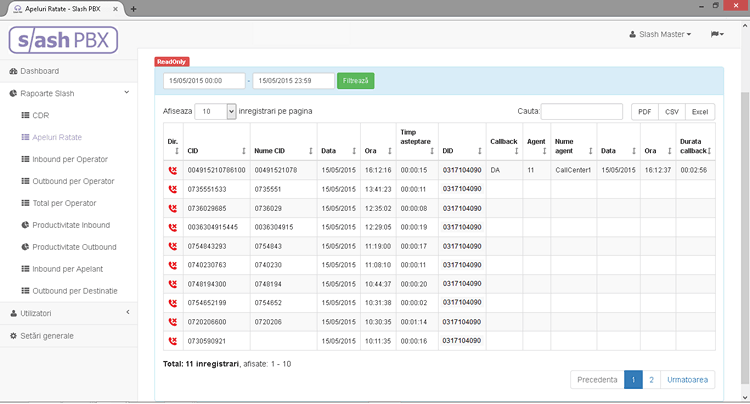Viewport: 750px width, 404px height.
Task: Click missed-call icon for CID 0730590921
Action: pos(173,341)
